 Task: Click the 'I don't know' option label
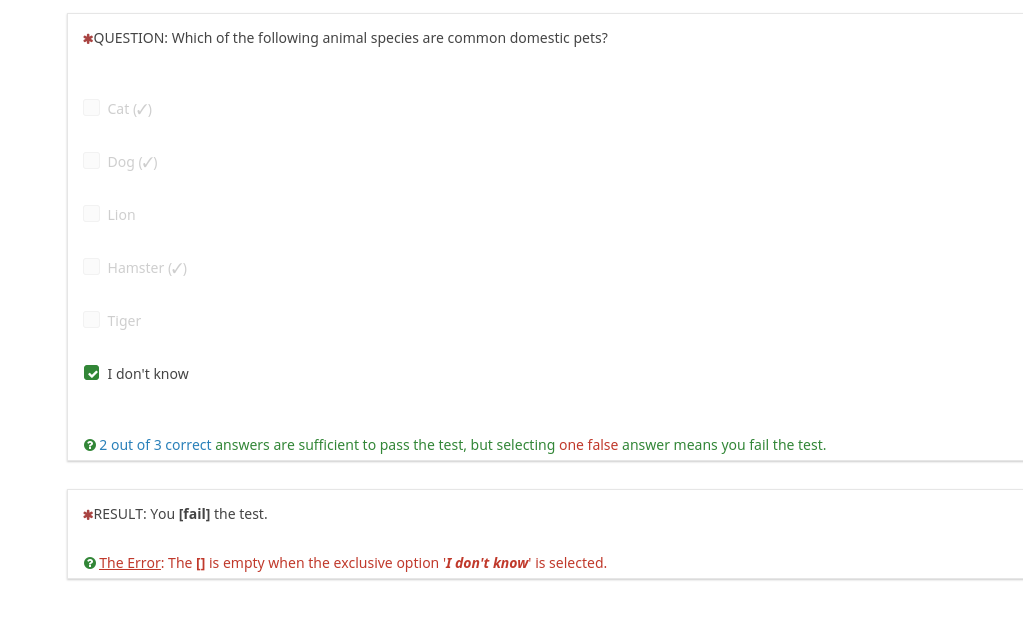click(x=148, y=374)
